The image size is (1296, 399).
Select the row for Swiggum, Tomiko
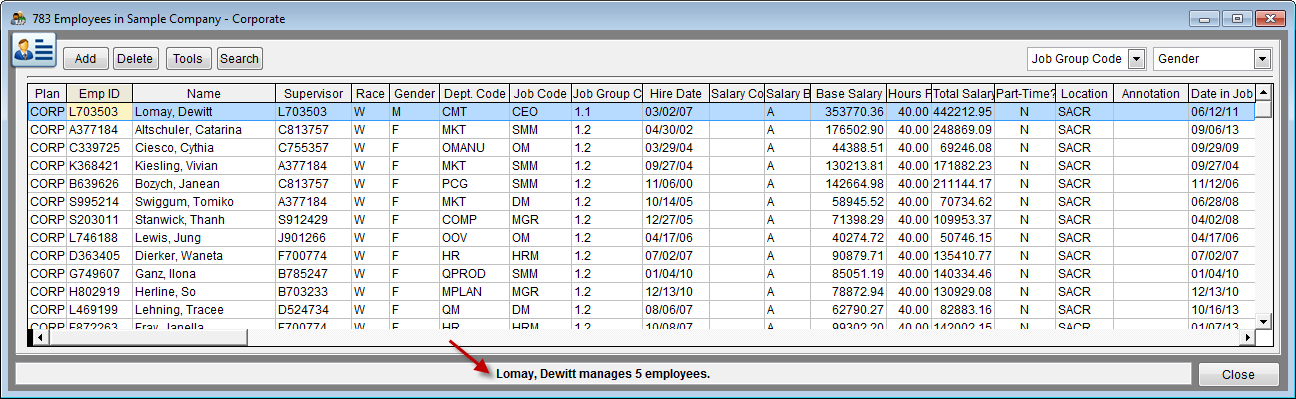pos(641,202)
